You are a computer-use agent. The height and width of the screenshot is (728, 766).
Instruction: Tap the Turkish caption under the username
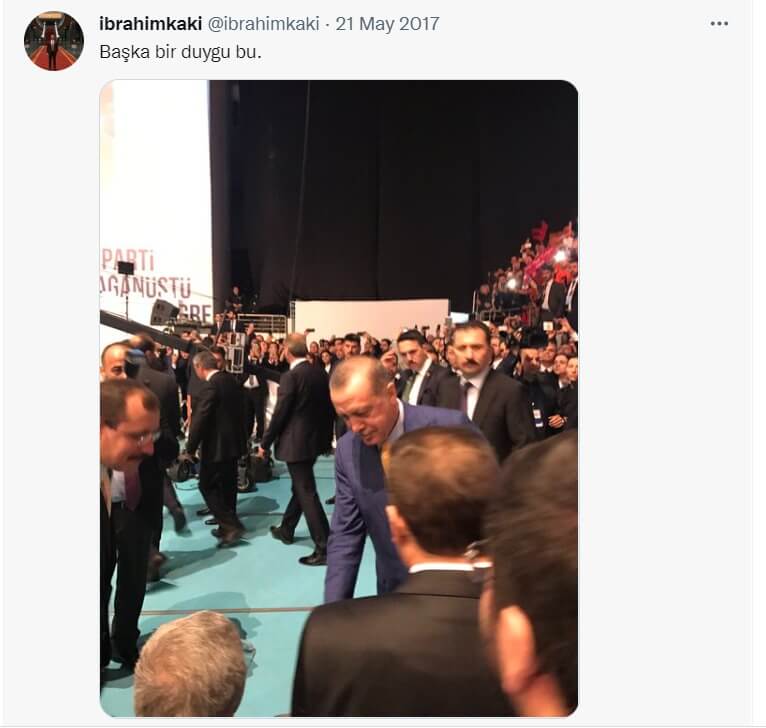click(181, 52)
